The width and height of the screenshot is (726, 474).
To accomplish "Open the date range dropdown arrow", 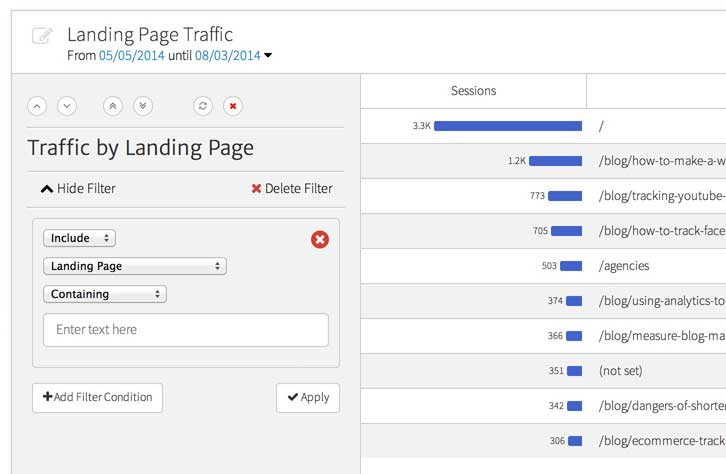I will tap(268, 56).
